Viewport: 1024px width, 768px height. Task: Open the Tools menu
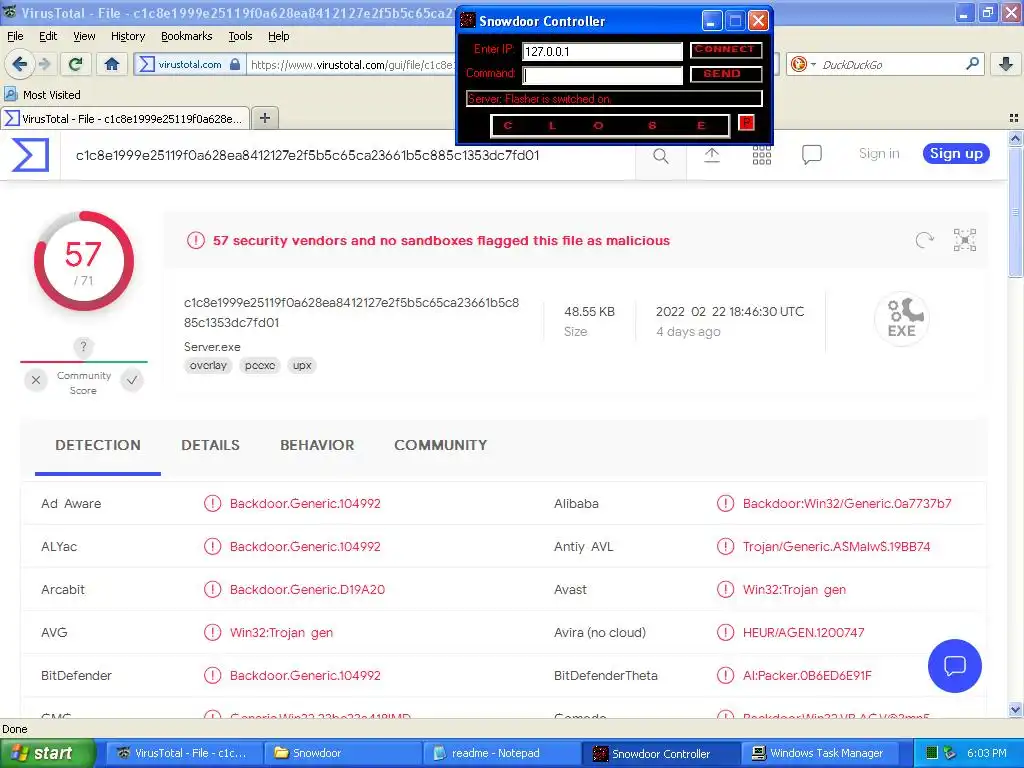point(240,36)
